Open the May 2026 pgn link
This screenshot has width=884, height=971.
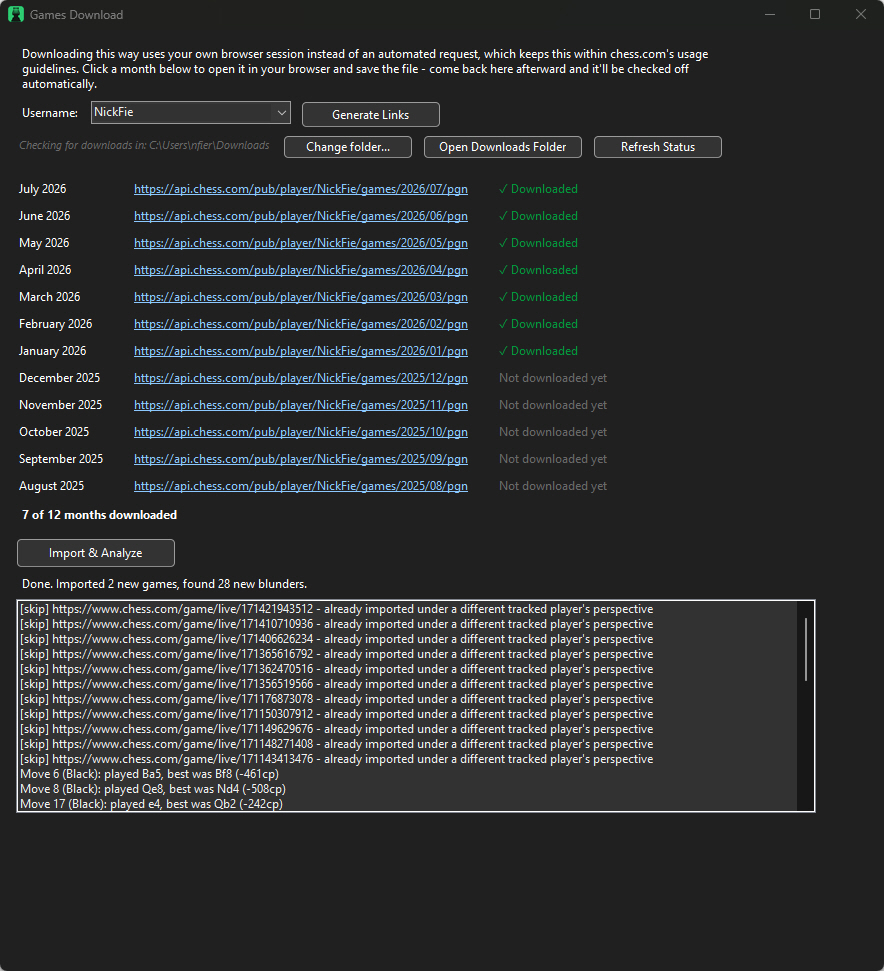(x=301, y=243)
